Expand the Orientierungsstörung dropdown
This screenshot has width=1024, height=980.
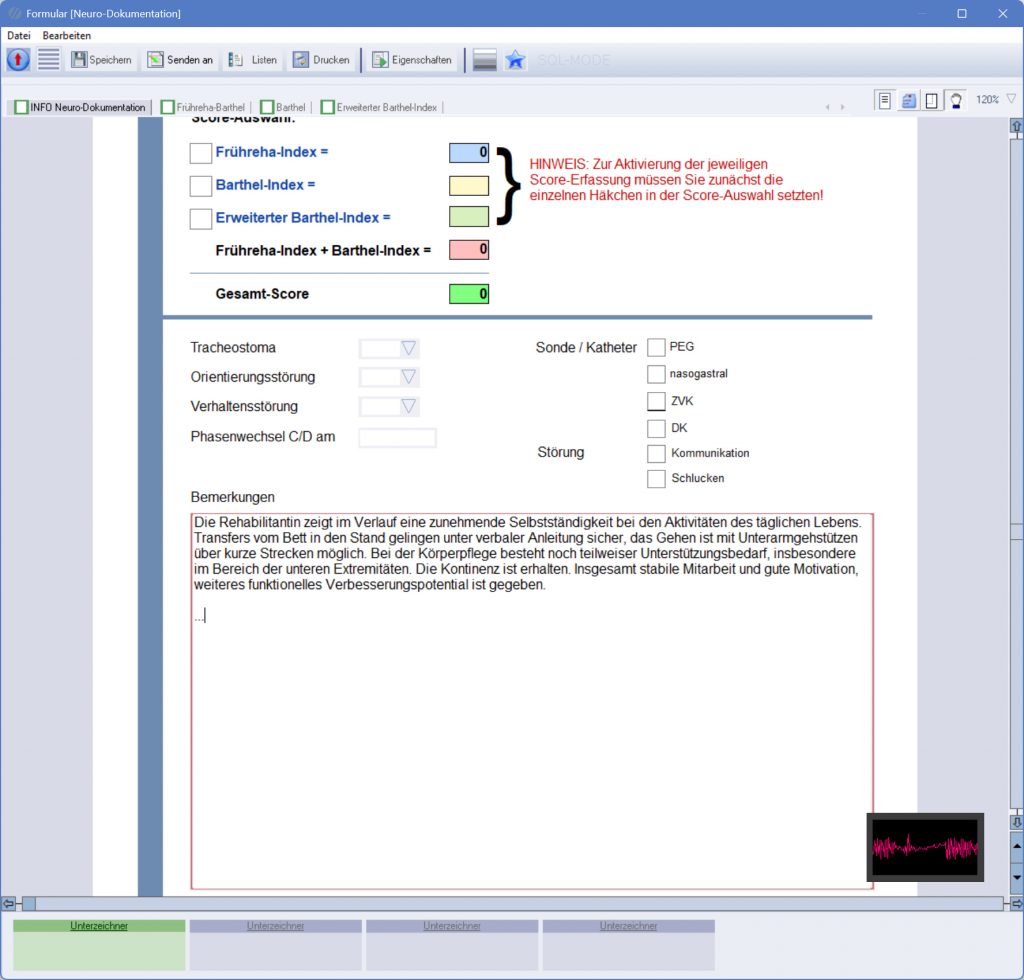tap(408, 377)
